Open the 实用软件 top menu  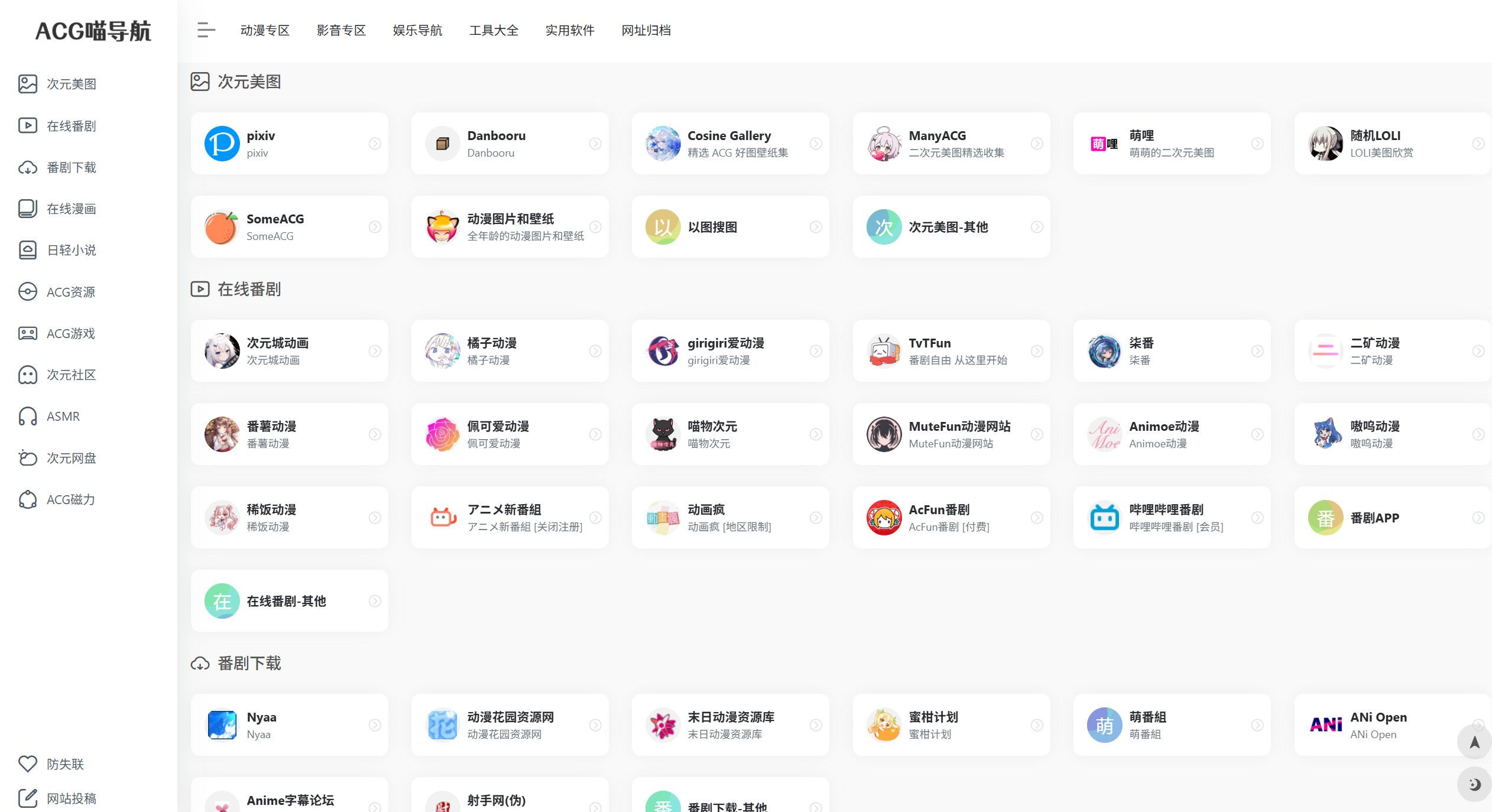coord(570,30)
